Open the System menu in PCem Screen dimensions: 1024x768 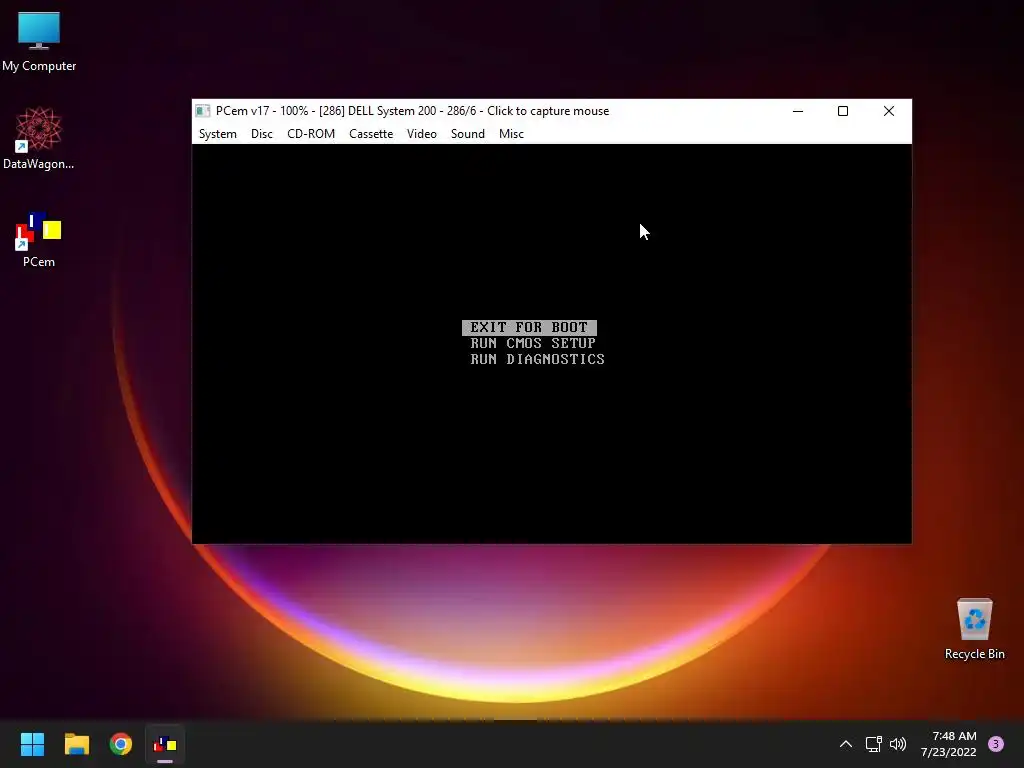tap(217, 134)
